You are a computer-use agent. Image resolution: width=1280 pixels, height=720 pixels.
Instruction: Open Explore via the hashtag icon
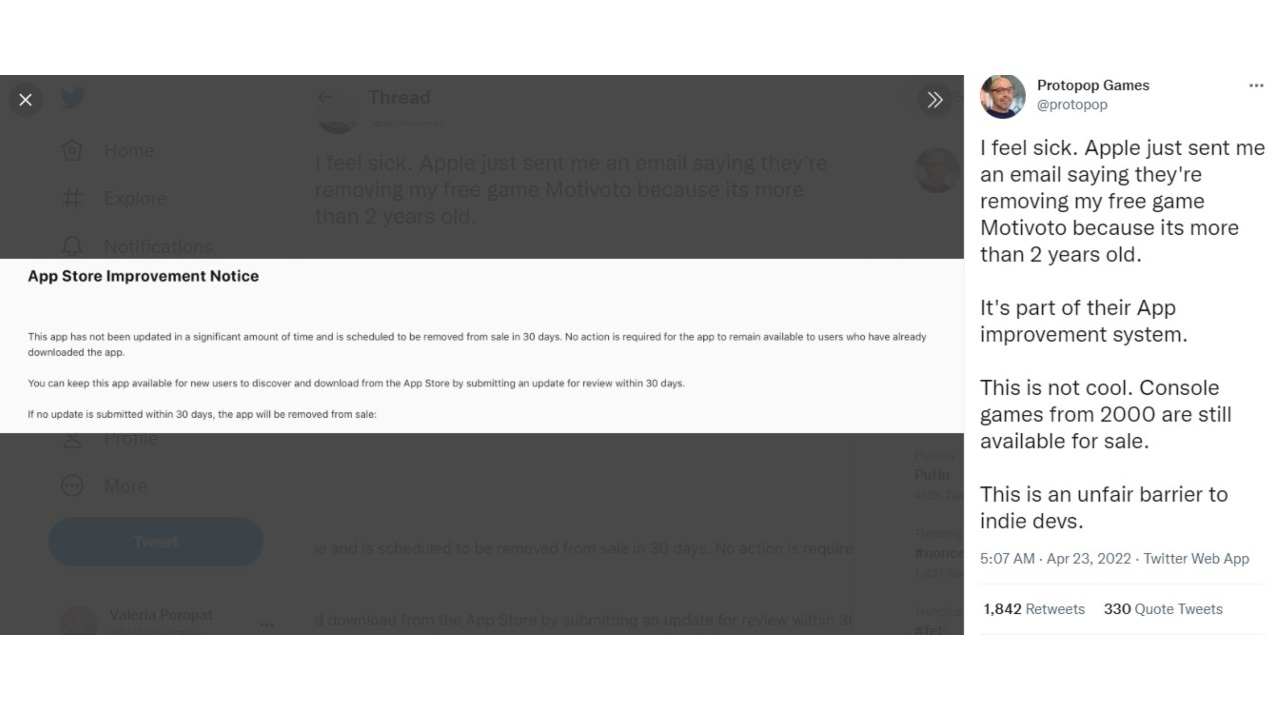click(72, 198)
